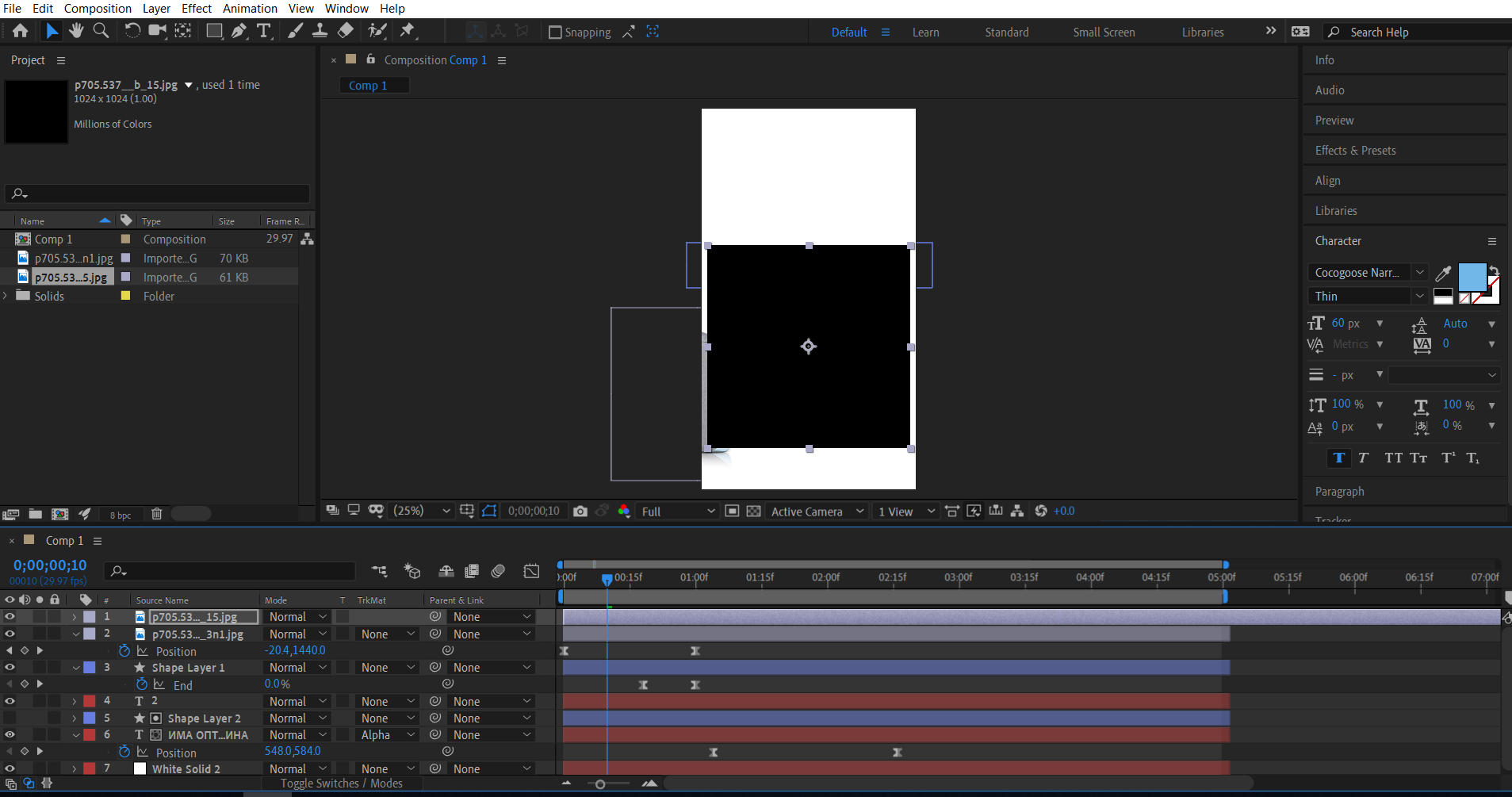Collapse Shape Layer 1 properties twirl
The width and height of the screenshot is (1512, 797).
tap(76, 668)
